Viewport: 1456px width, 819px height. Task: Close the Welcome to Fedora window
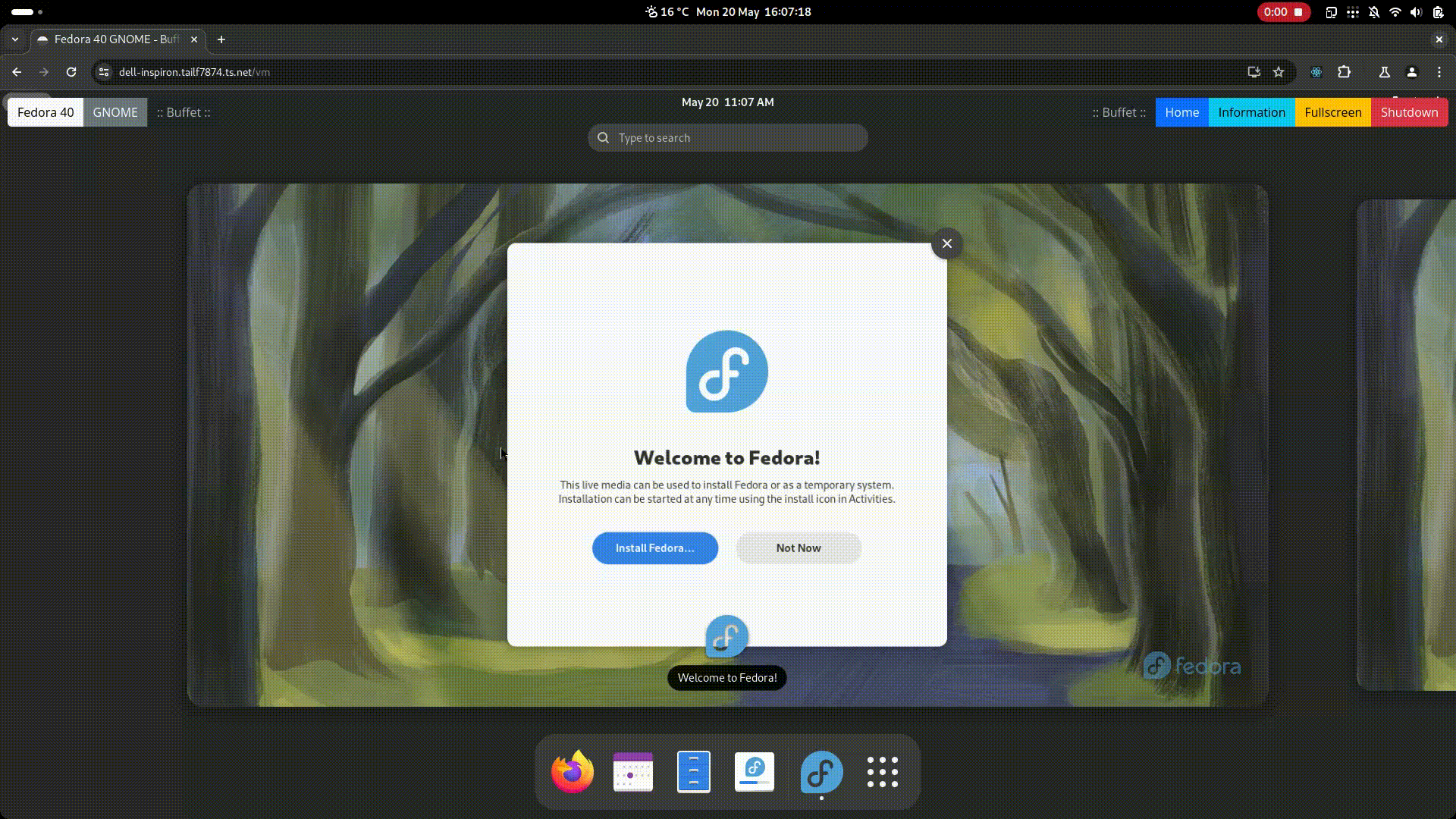[x=946, y=243]
